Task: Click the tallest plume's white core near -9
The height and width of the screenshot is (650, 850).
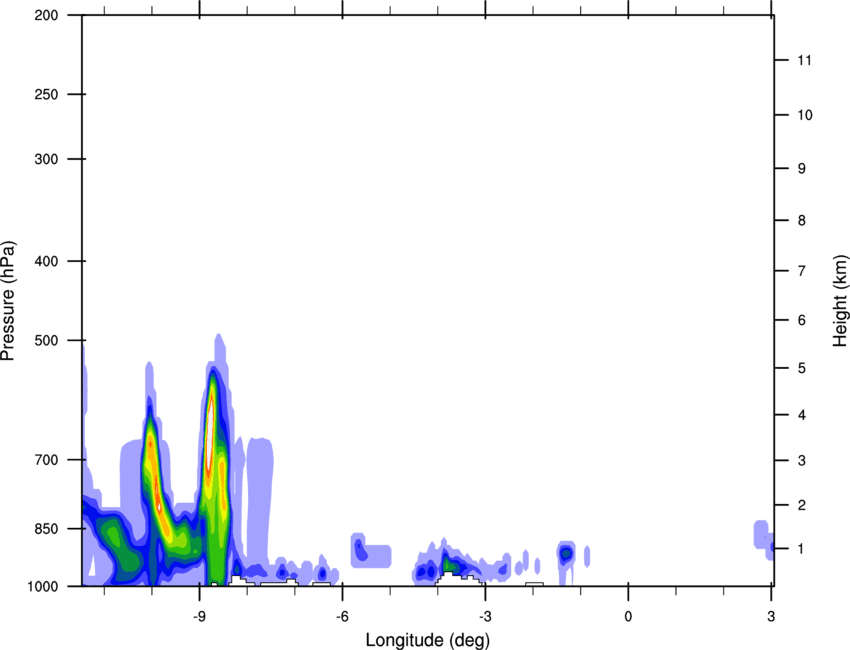Action: tap(210, 434)
